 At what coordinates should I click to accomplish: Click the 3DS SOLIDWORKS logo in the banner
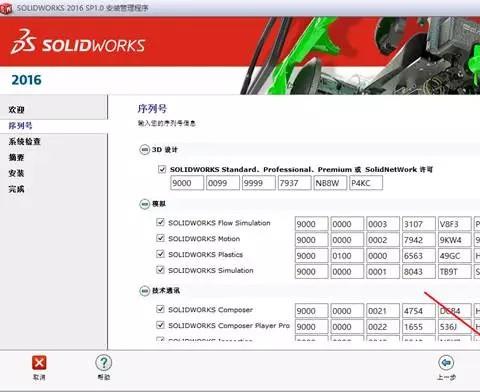[x=78, y=42]
